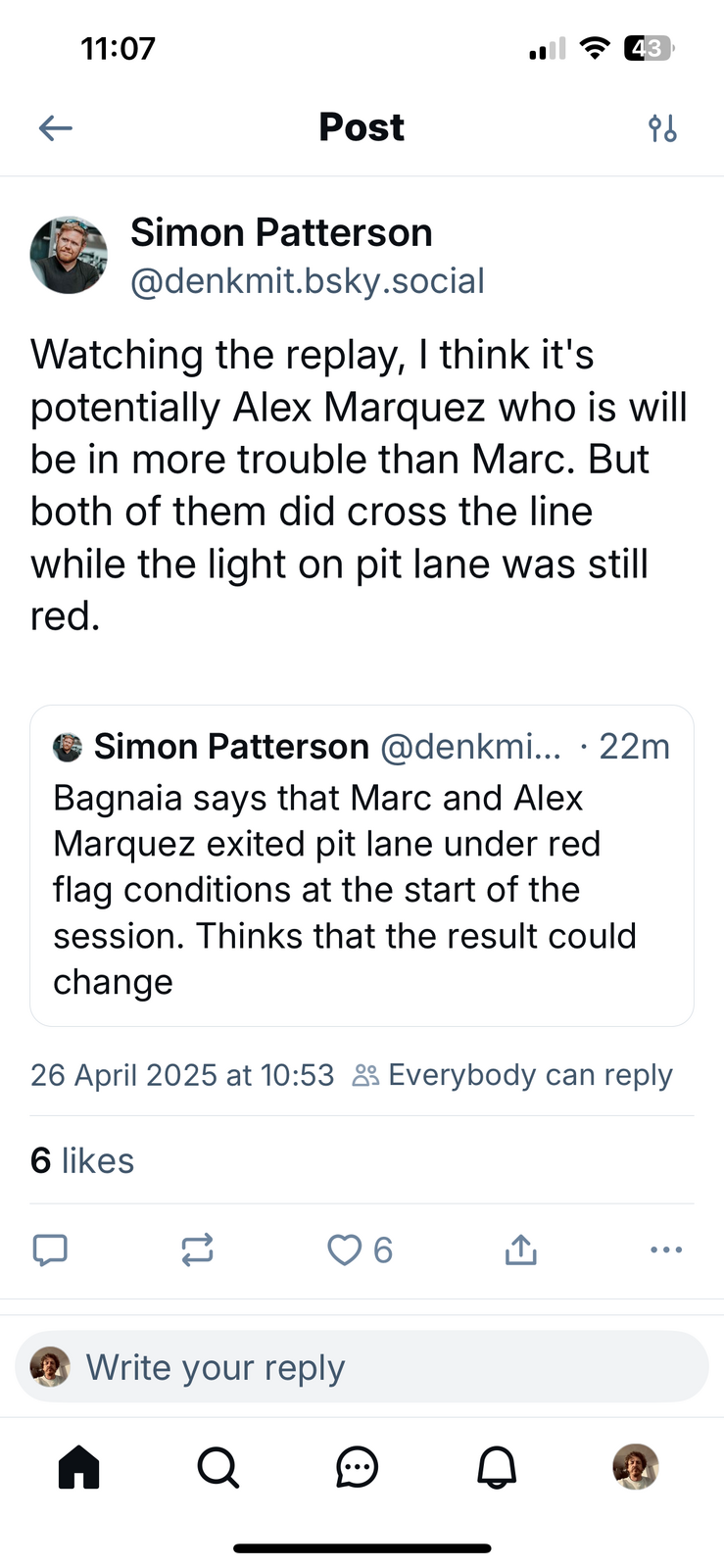Tap the Write your reply field
Screen dimensions: 724x1568
click(x=362, y=1367)
